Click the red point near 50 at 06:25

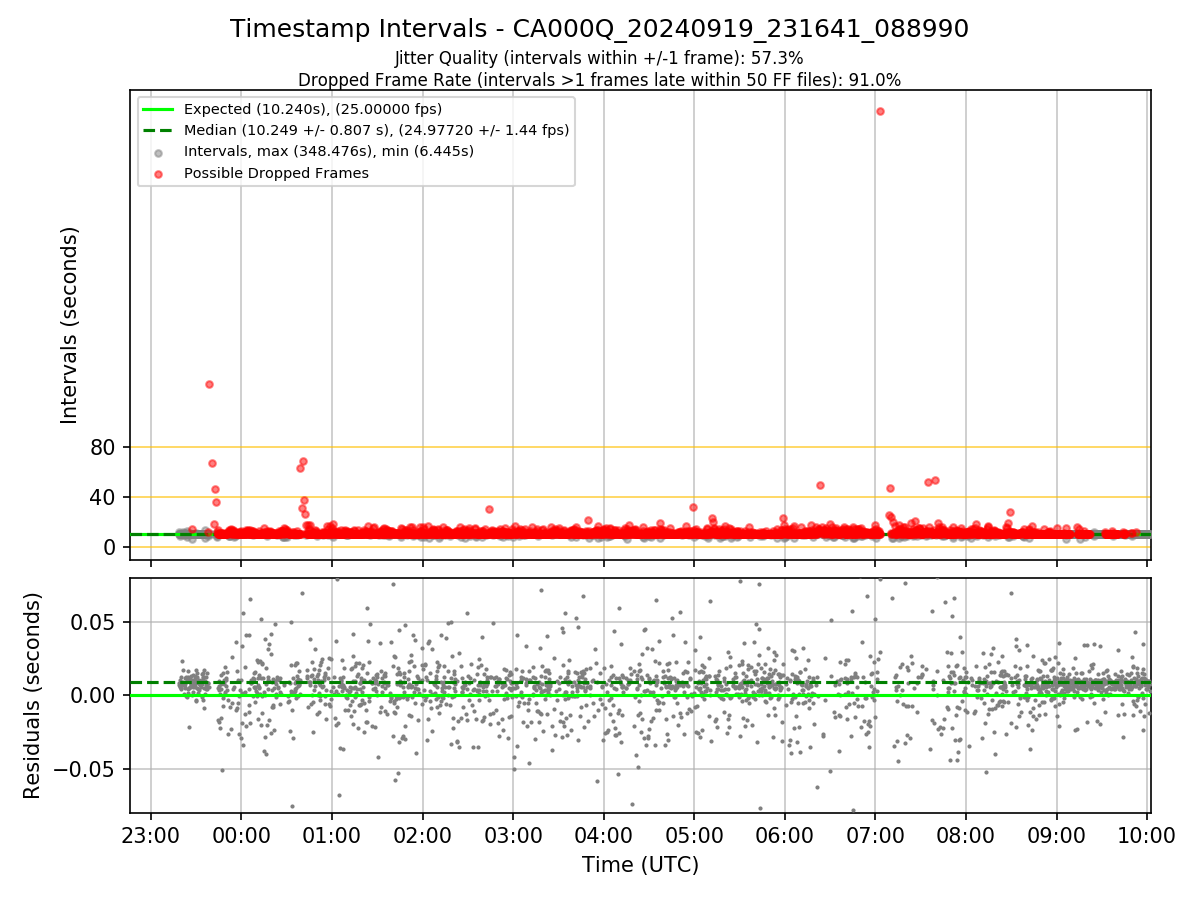coord(820,485)
